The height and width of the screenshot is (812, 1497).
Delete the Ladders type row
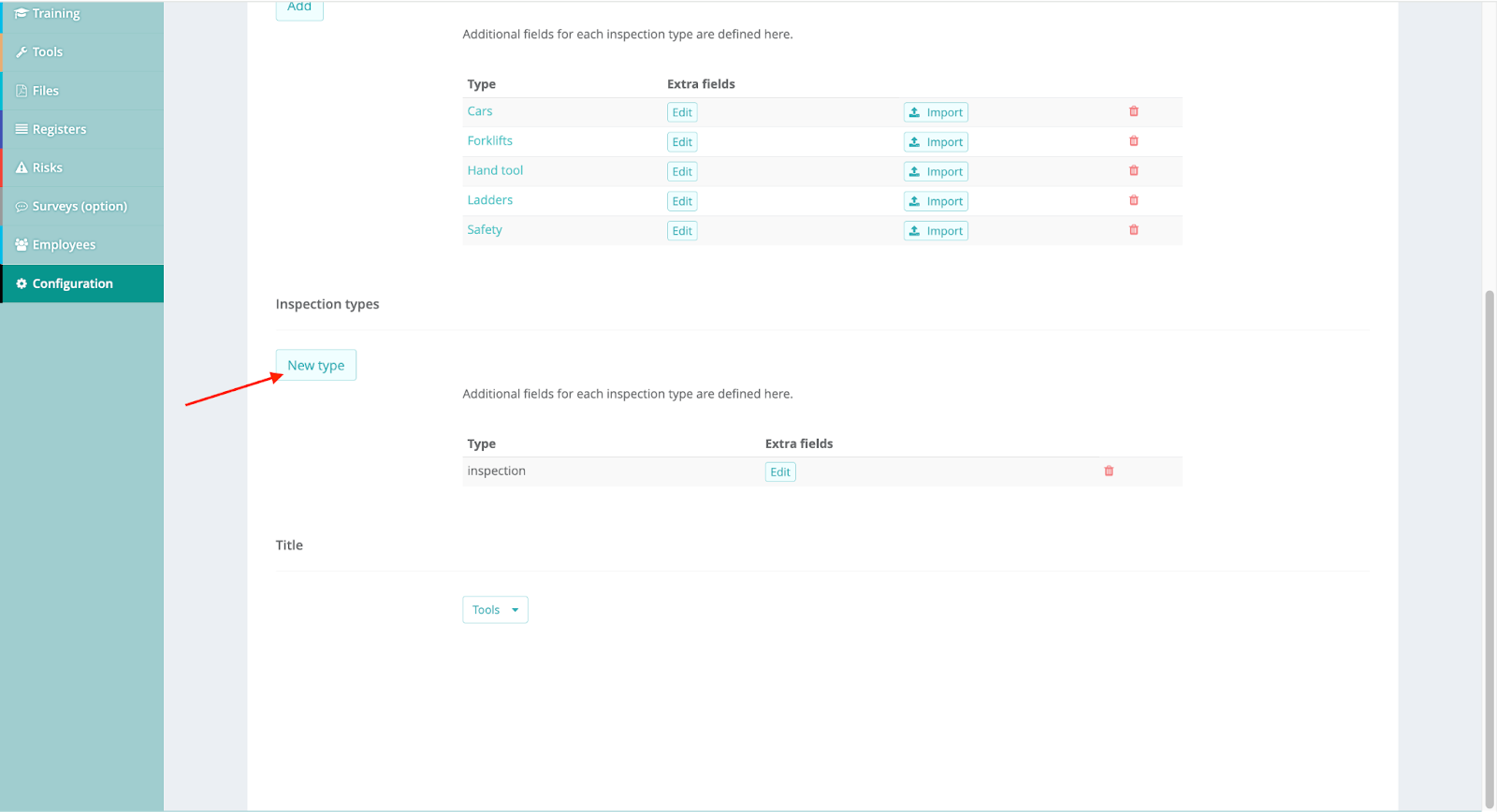1133,200
